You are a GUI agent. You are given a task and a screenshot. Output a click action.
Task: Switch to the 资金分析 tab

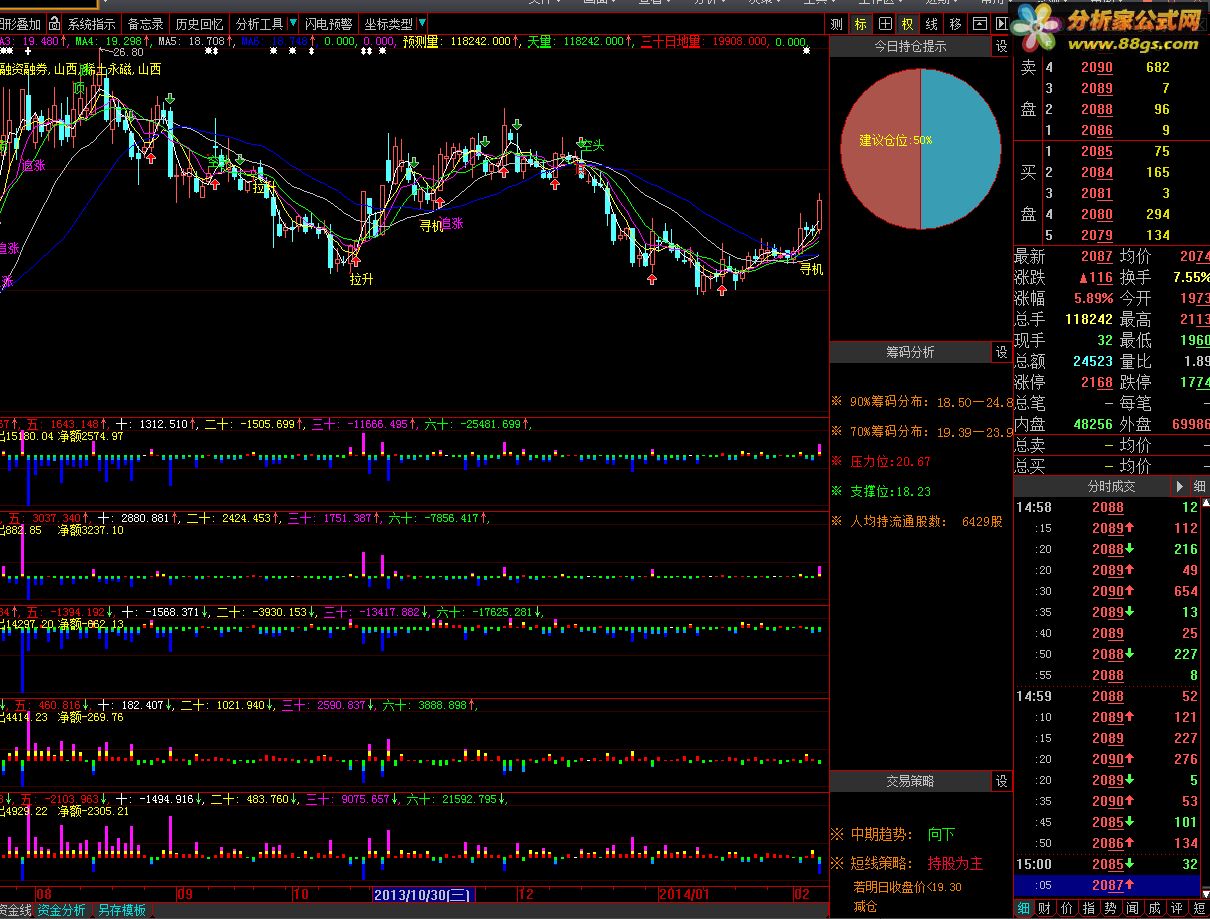click(x=61, y=910)
